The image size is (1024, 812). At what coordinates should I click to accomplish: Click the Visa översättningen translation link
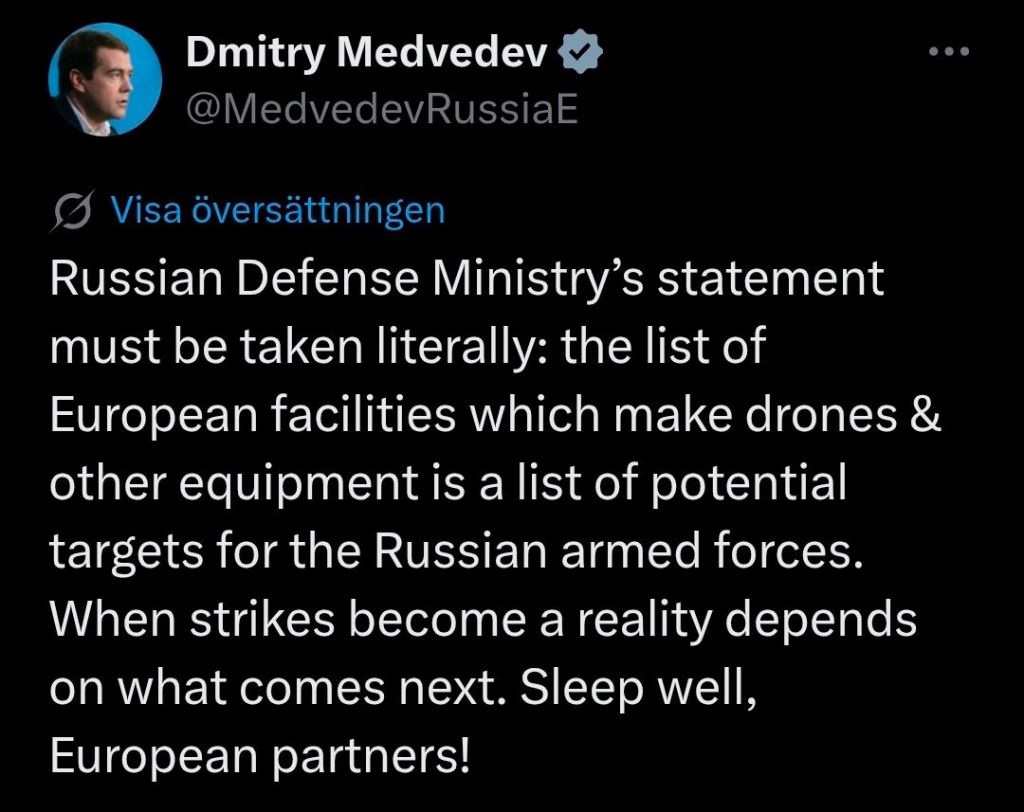[x=277, y=210]
